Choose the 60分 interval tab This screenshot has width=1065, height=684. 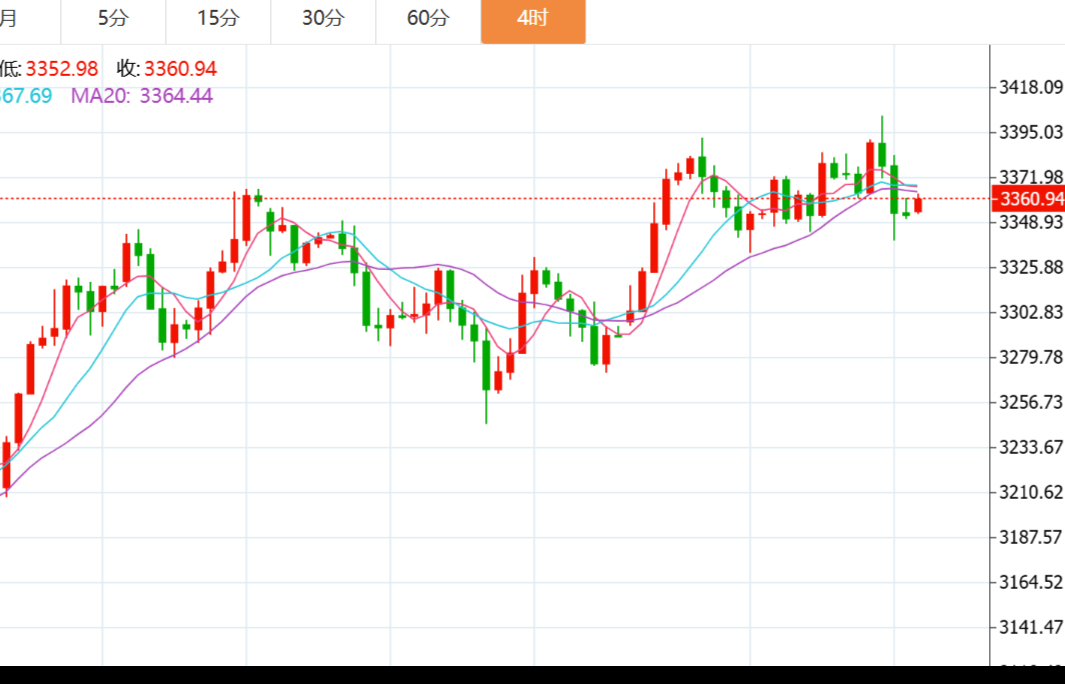[x=428, y=19]
